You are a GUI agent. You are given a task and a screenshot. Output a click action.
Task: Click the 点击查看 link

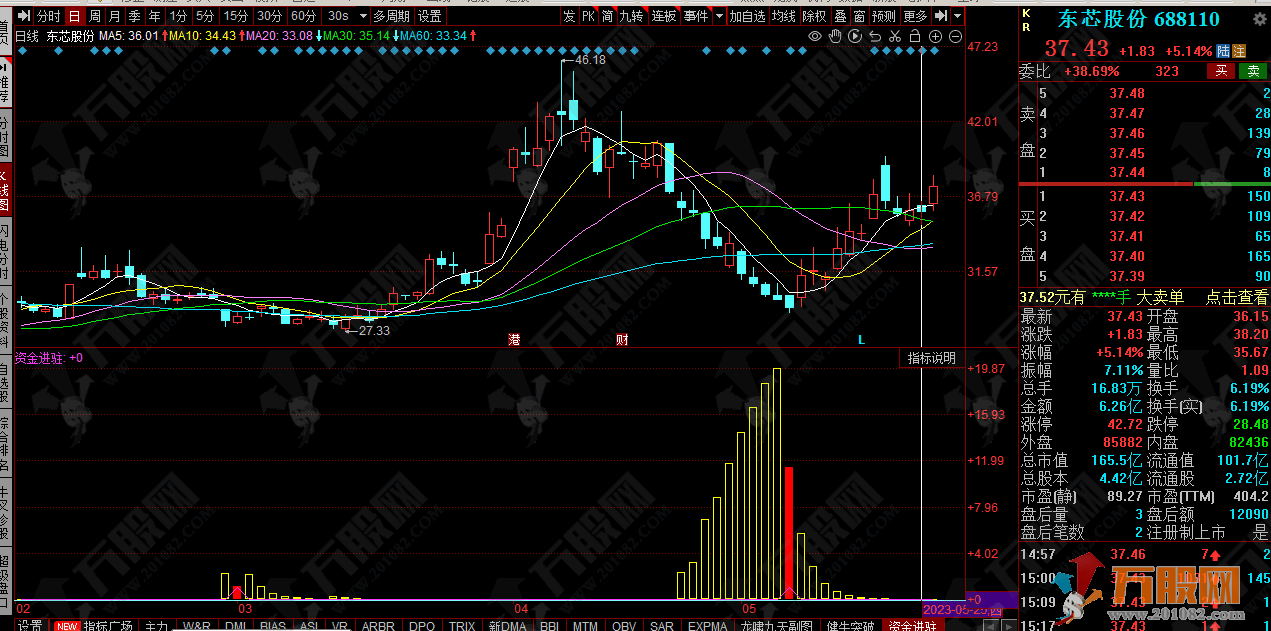pos(1237,297)
